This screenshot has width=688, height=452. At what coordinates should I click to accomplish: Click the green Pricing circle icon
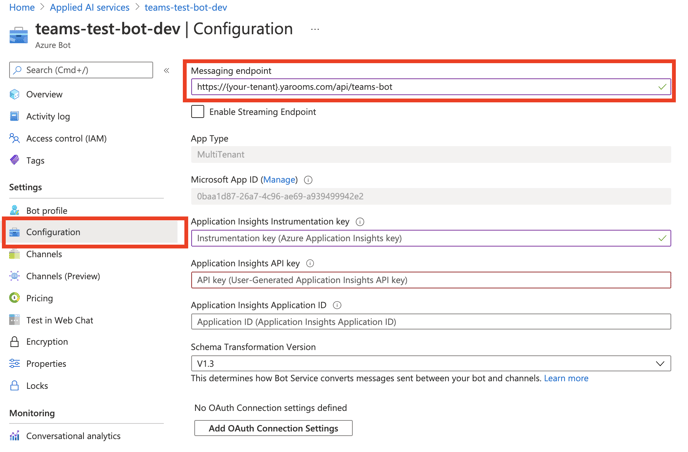14,298
